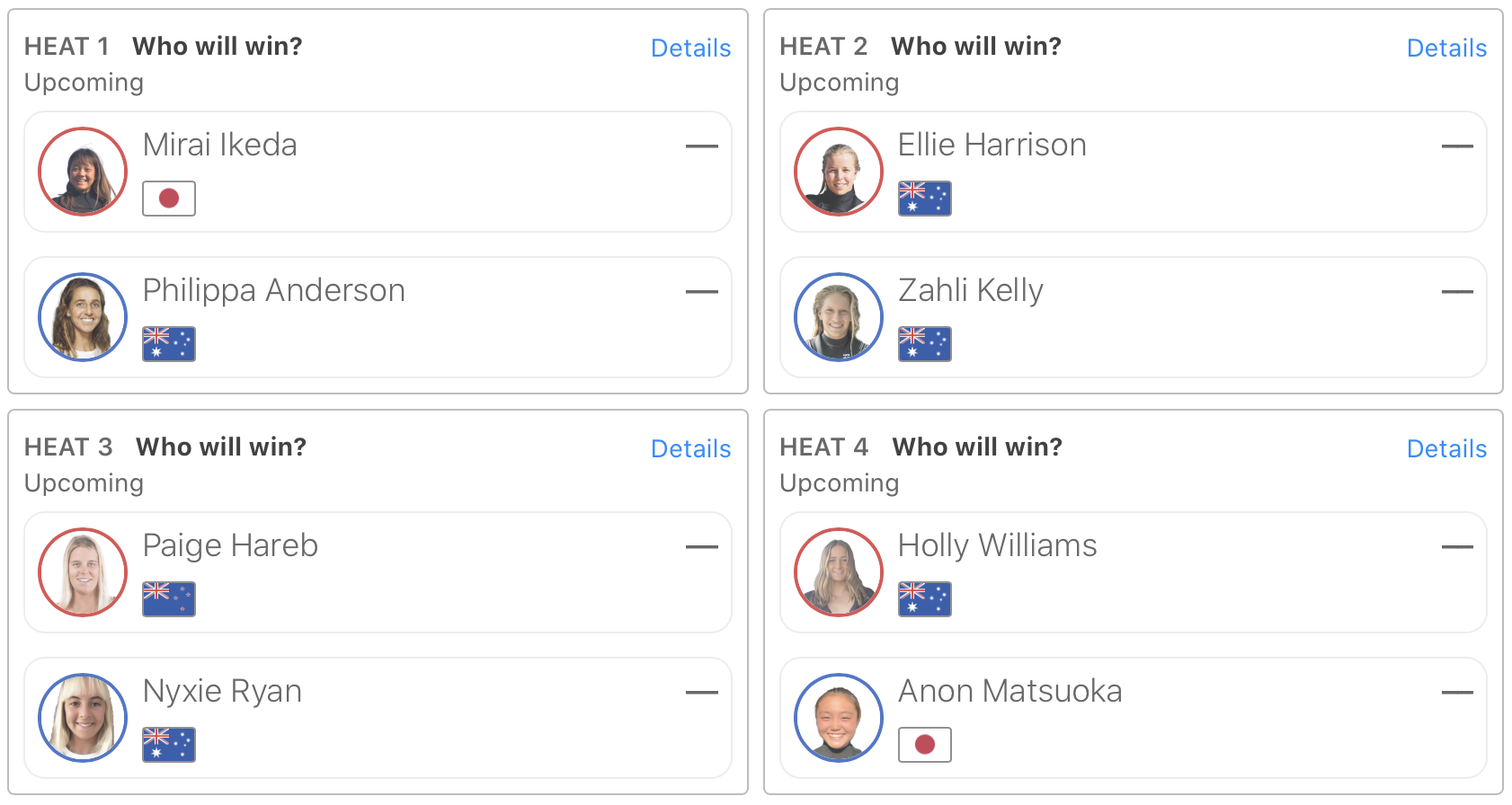Click Anon Matsuoka's profile picture
Screen dimensions: 1512x805
coord(838,718)
